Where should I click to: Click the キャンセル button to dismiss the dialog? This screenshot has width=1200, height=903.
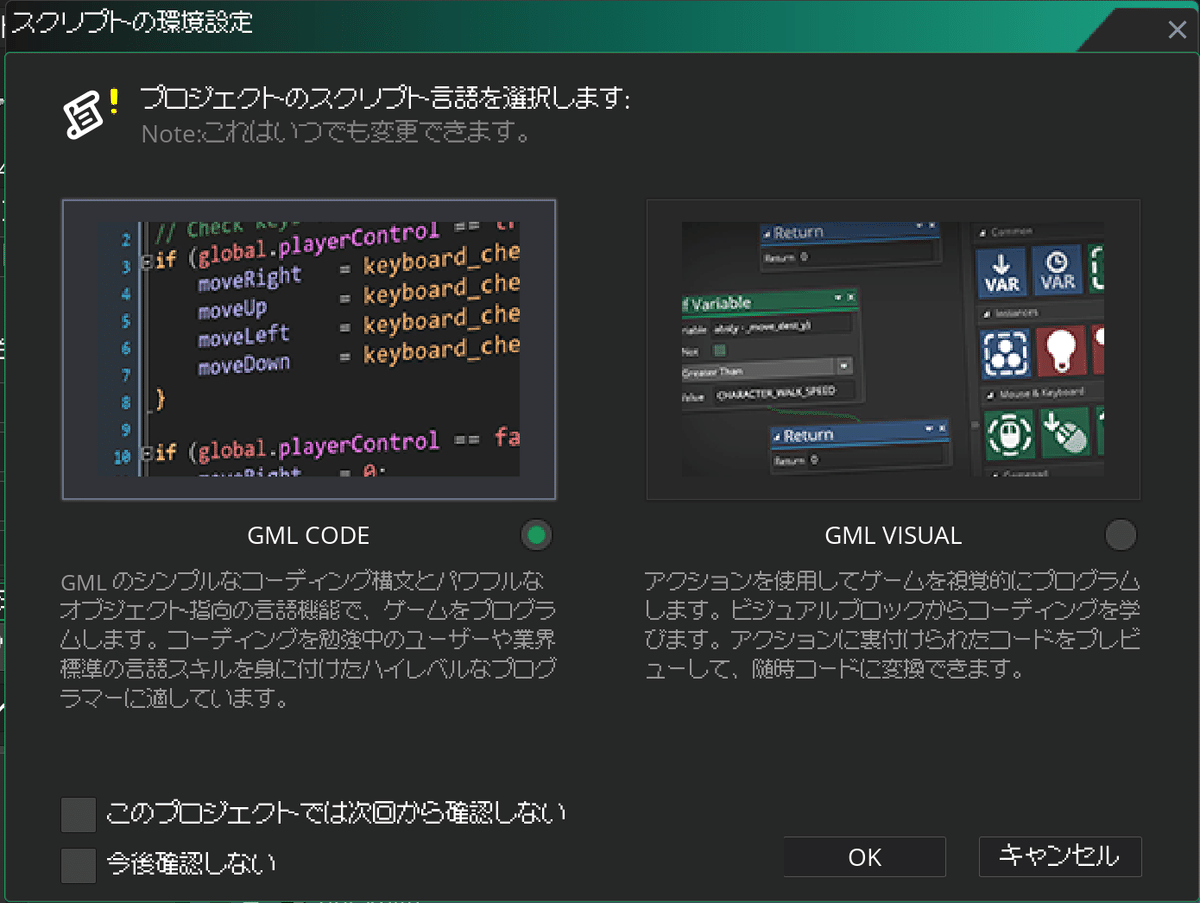[x=1060, y=856]
